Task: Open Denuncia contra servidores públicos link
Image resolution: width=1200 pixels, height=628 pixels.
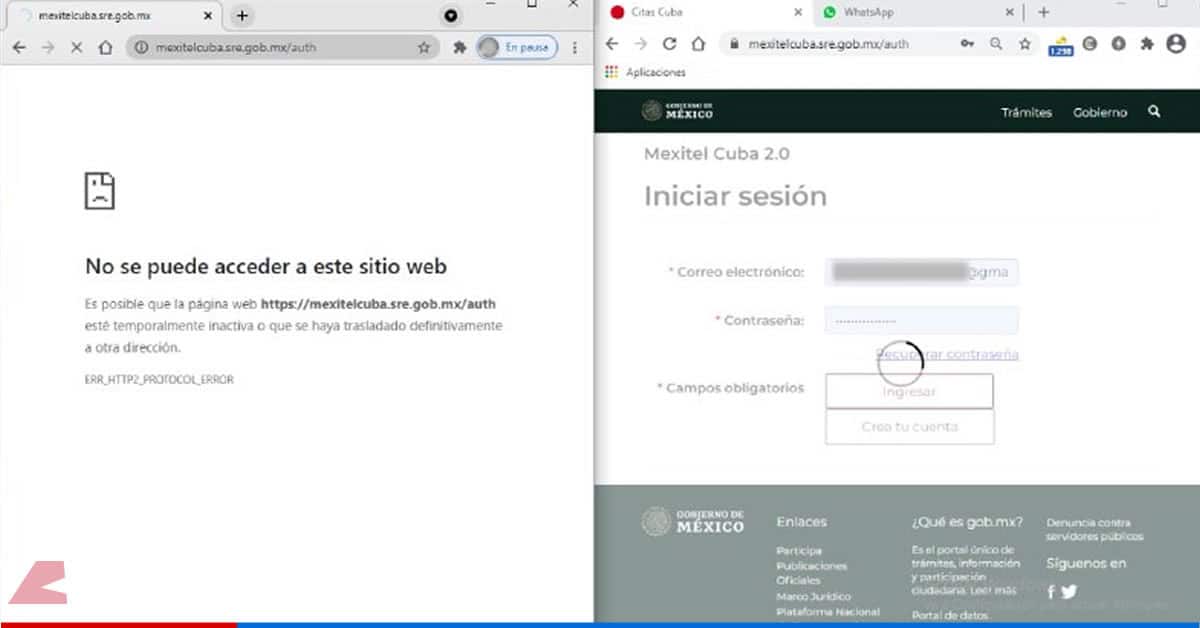Action: 1095,529
